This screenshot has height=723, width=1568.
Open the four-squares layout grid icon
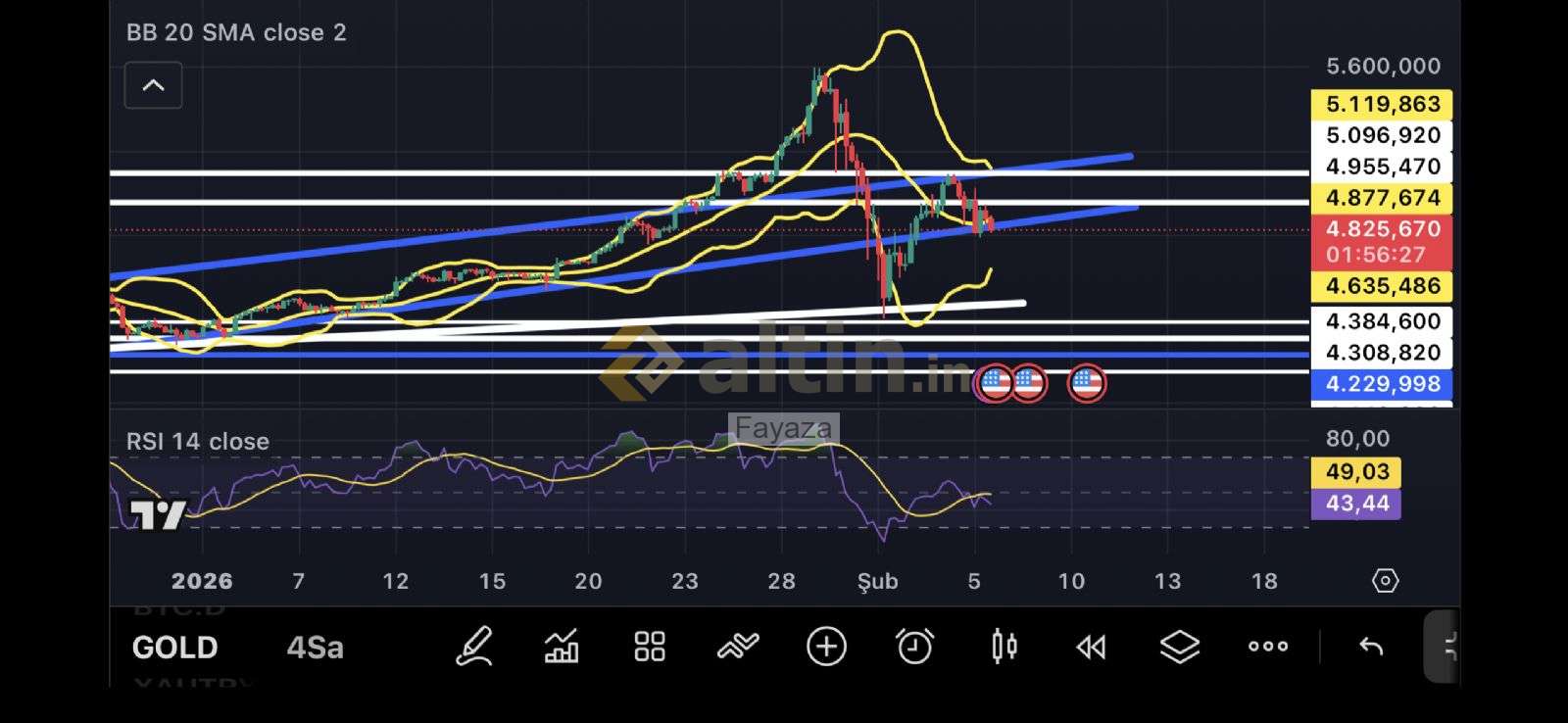point(649,648)
